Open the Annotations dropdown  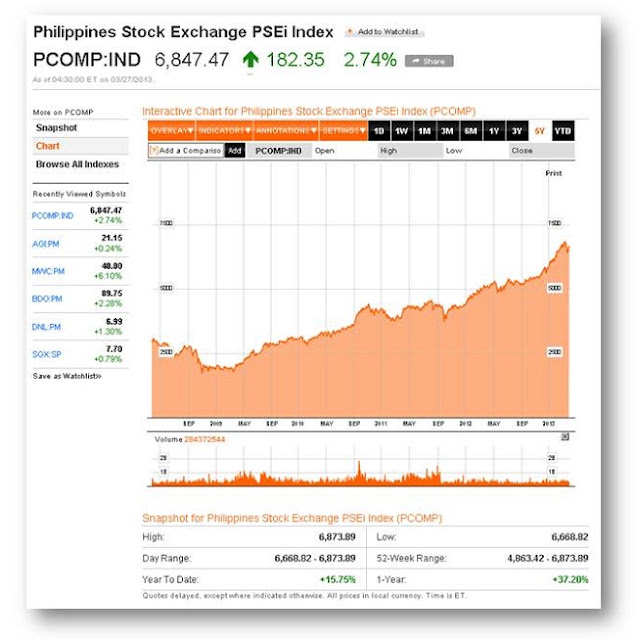point(286,131)
